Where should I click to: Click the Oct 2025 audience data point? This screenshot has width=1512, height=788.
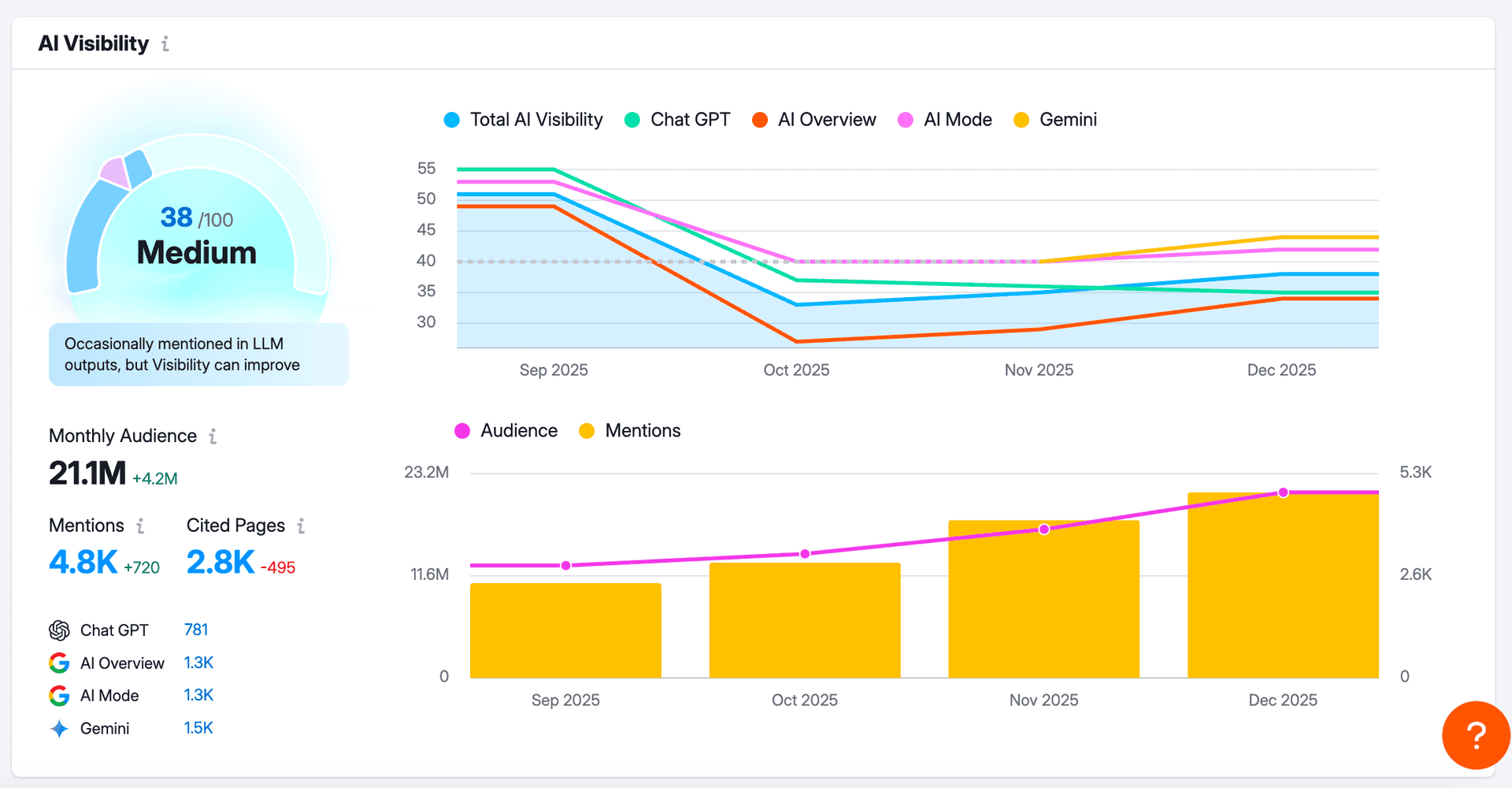tap(805, 554)
